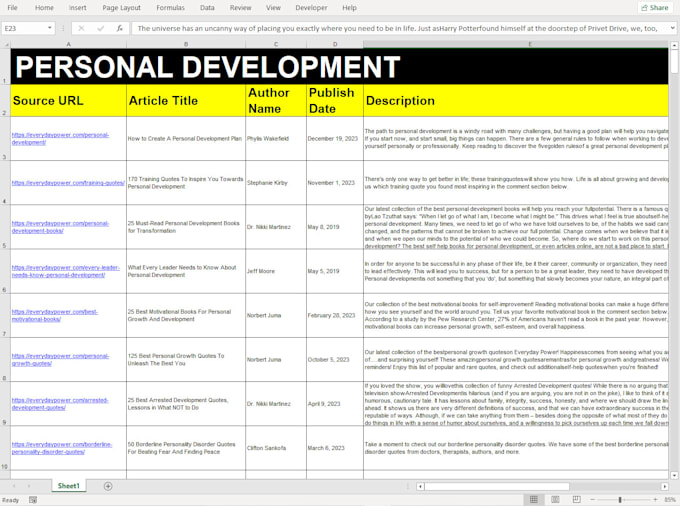Switch to the Sheet1 tab
Viewport: 680px width, 506px height.
[69, 486]
